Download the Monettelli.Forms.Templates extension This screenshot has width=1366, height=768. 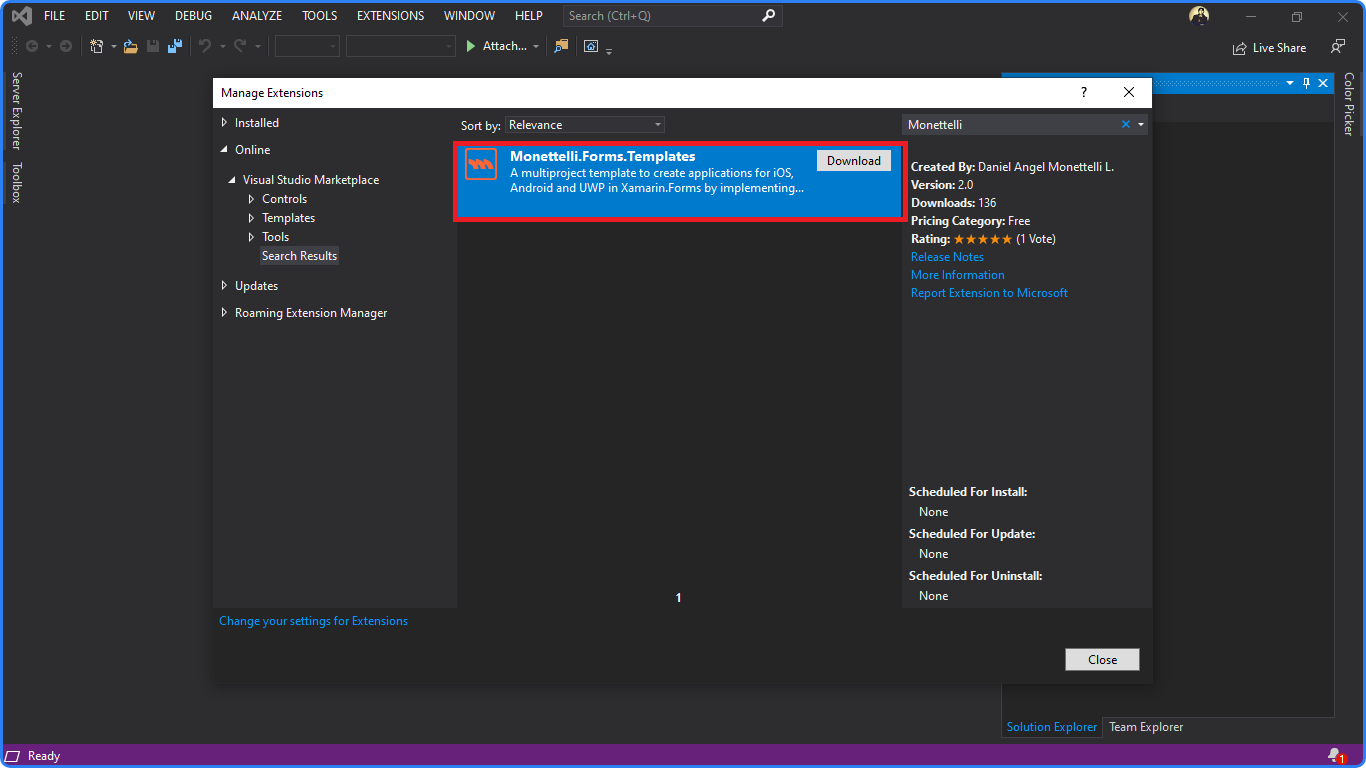853,161
